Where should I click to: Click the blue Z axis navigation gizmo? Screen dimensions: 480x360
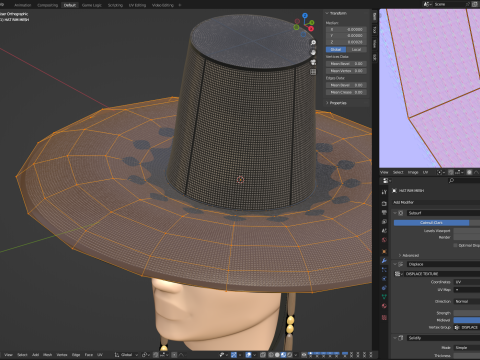click(x=305, y=15)
